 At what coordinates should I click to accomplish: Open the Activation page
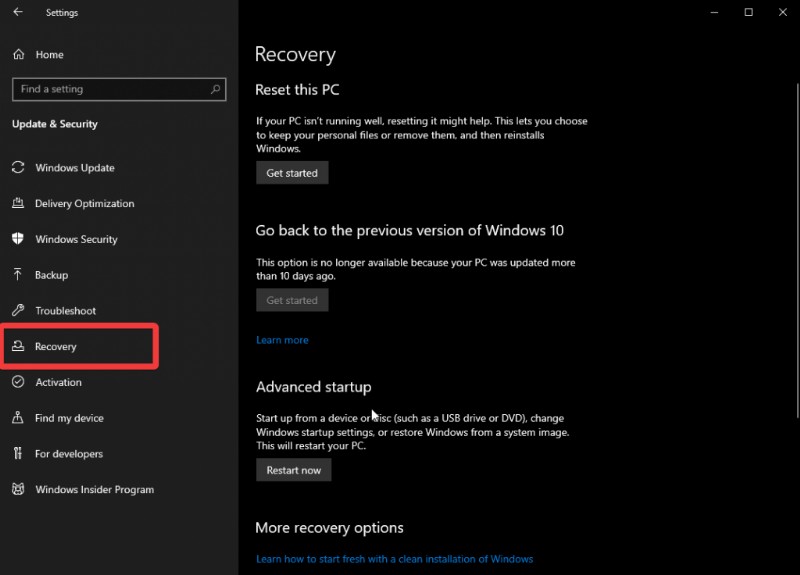coord(58,382)
